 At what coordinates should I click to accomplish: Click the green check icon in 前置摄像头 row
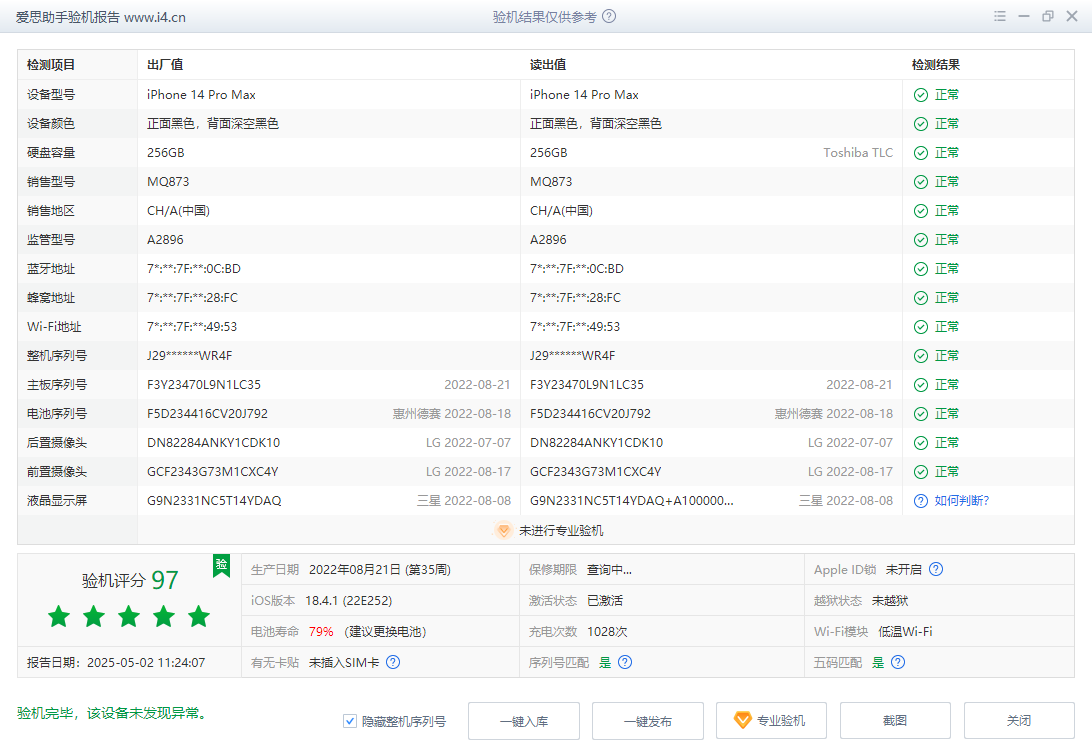921,472
